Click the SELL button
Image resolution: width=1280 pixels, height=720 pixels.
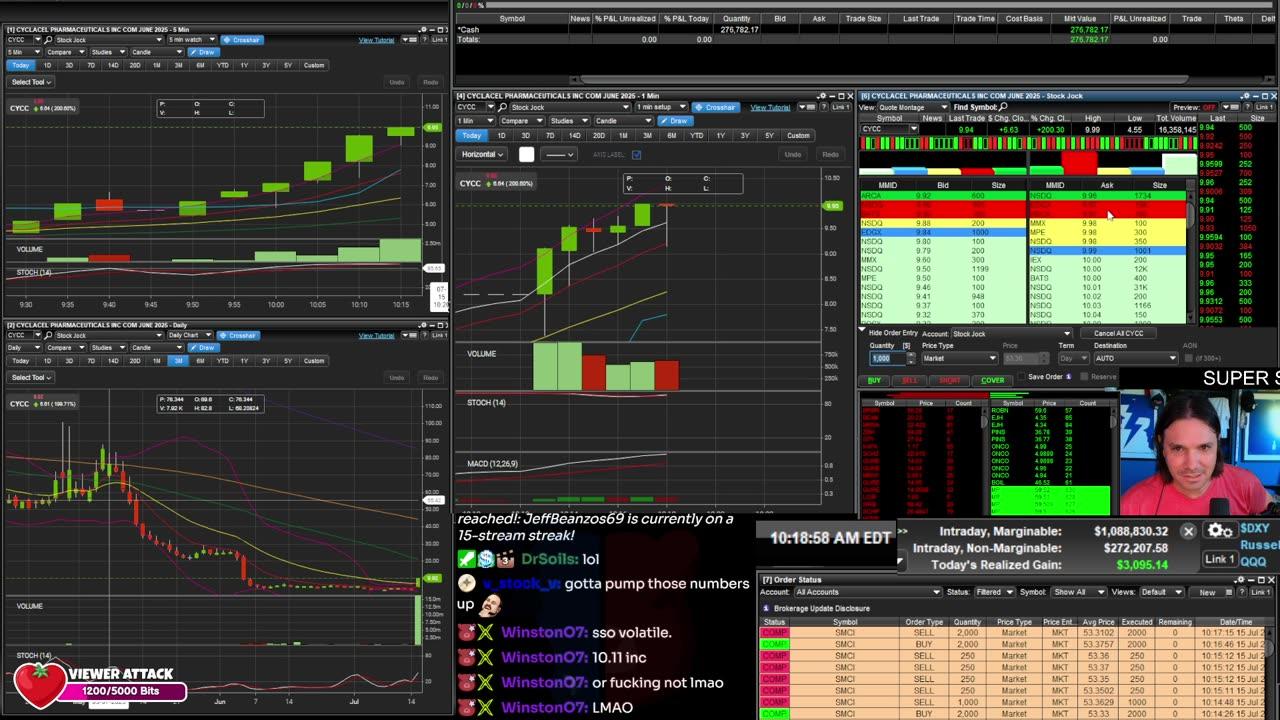pyautogui.click(x=909, y=380)
